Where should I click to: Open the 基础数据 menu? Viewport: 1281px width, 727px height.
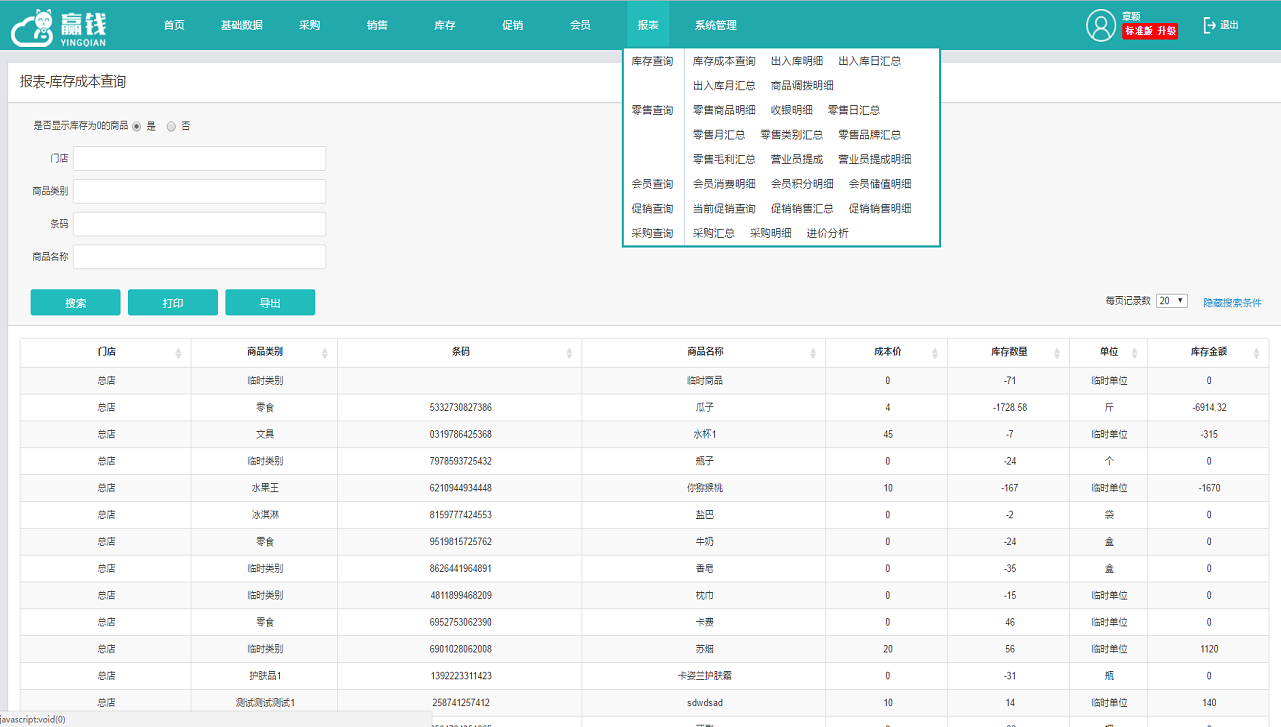[242, 25]
